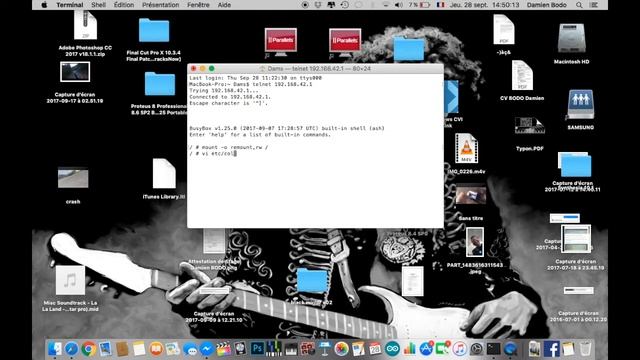
Task: Click the battery status icon
Action: (x=425, y=5)
